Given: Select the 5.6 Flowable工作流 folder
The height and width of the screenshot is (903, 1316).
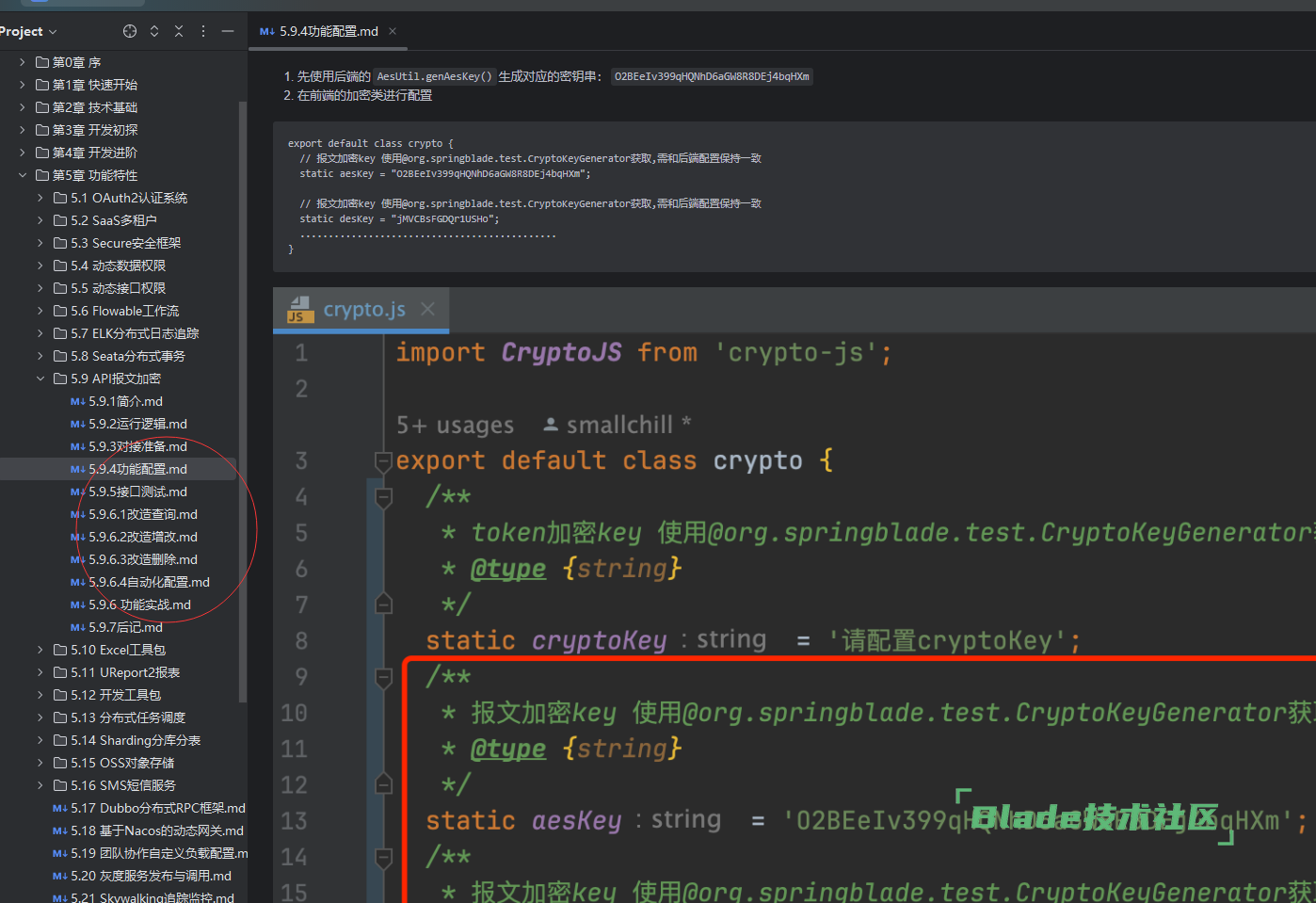Looking at the screenshot, I should pos(117,311).
